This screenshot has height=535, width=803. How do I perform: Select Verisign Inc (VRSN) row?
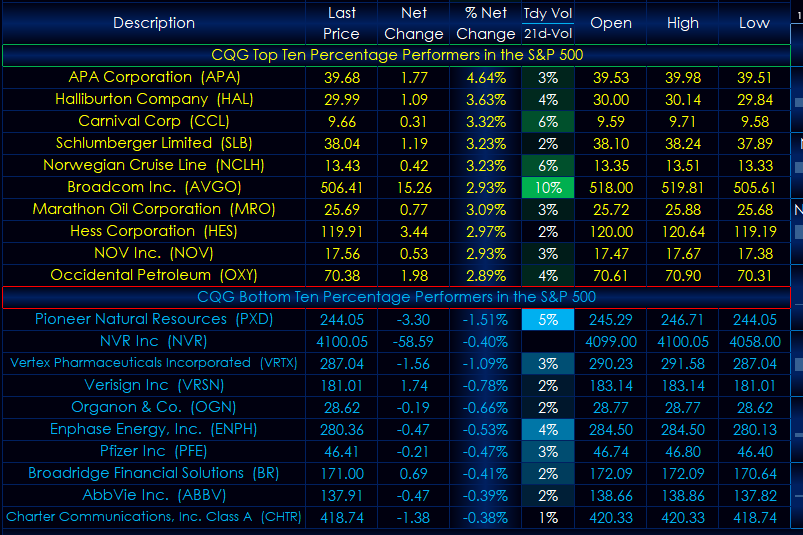coord(397,386)
